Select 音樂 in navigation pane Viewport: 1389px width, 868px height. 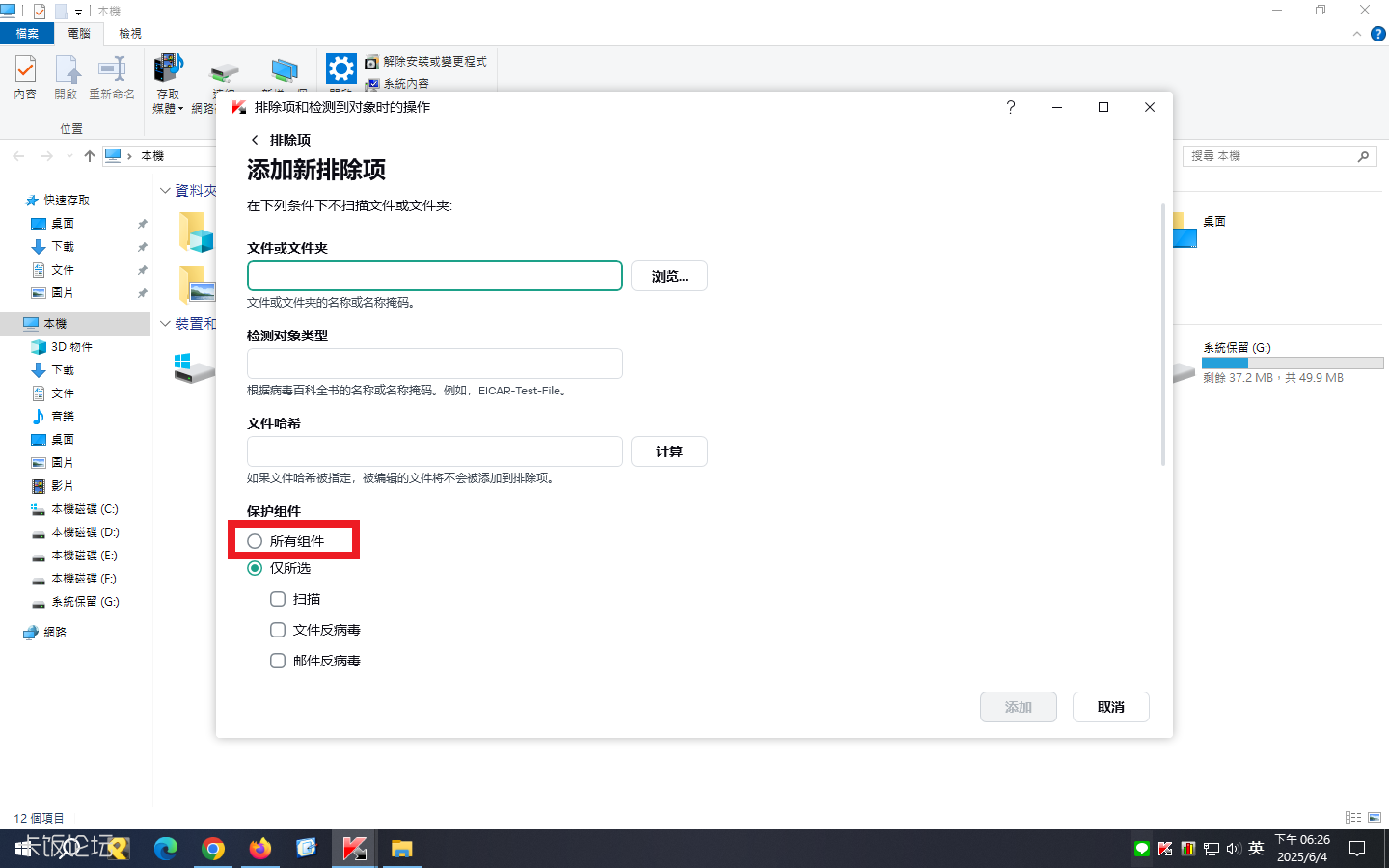click(x=63, y=417)
